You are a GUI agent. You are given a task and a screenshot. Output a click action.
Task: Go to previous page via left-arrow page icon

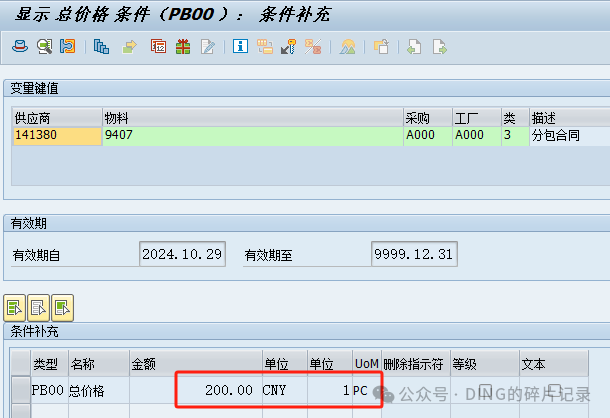click(414, 47)
